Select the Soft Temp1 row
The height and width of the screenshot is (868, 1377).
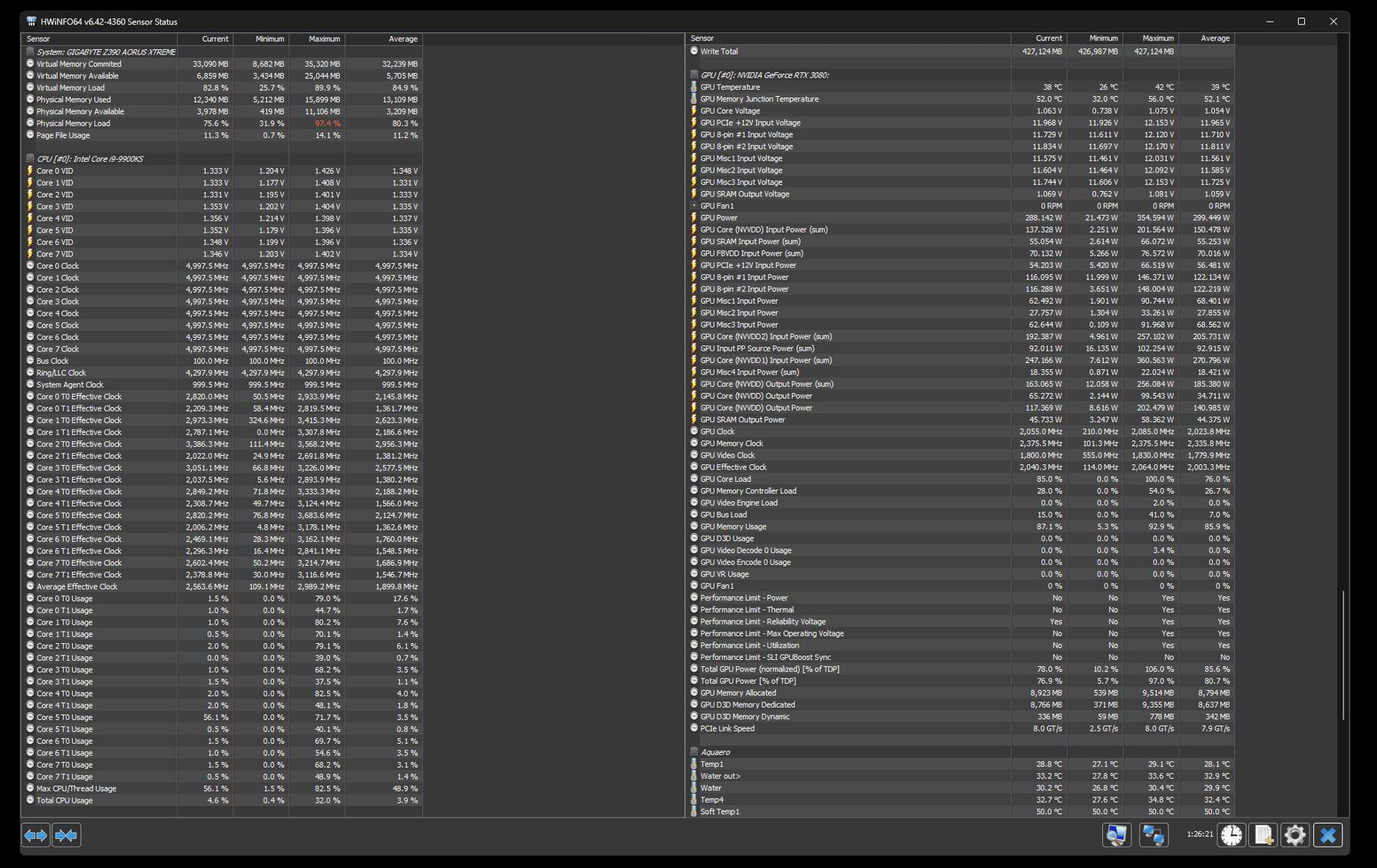click(961, 811)
